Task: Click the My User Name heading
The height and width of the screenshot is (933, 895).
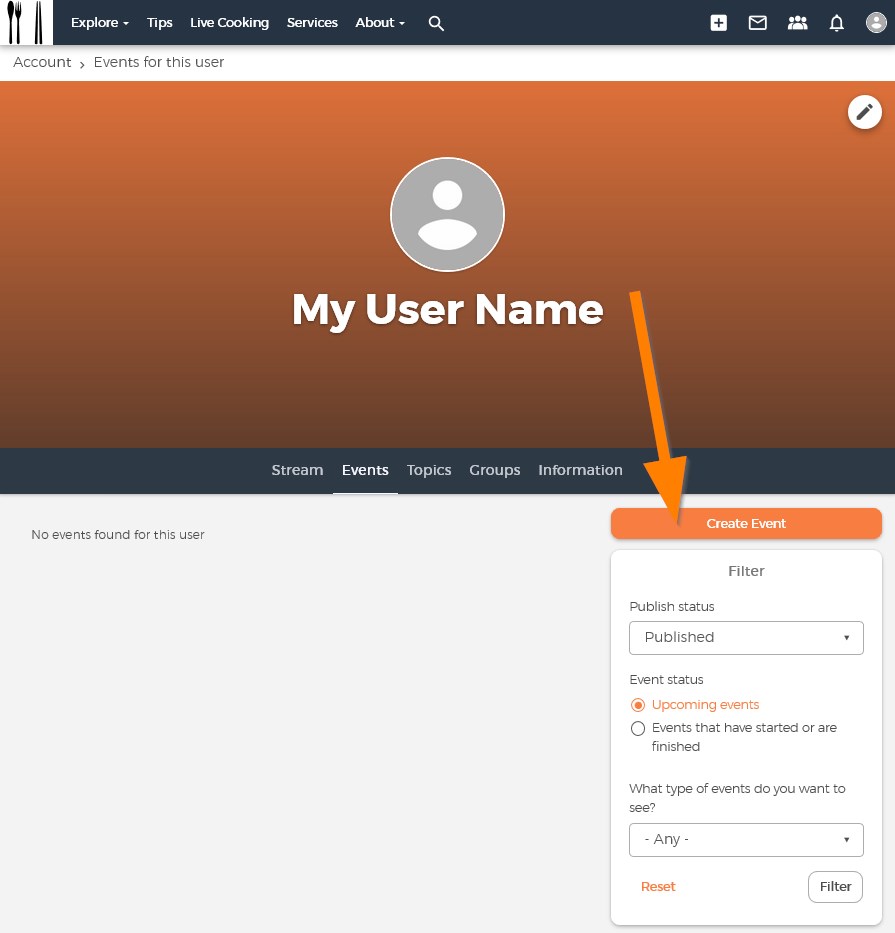Action: click(448, 309)
